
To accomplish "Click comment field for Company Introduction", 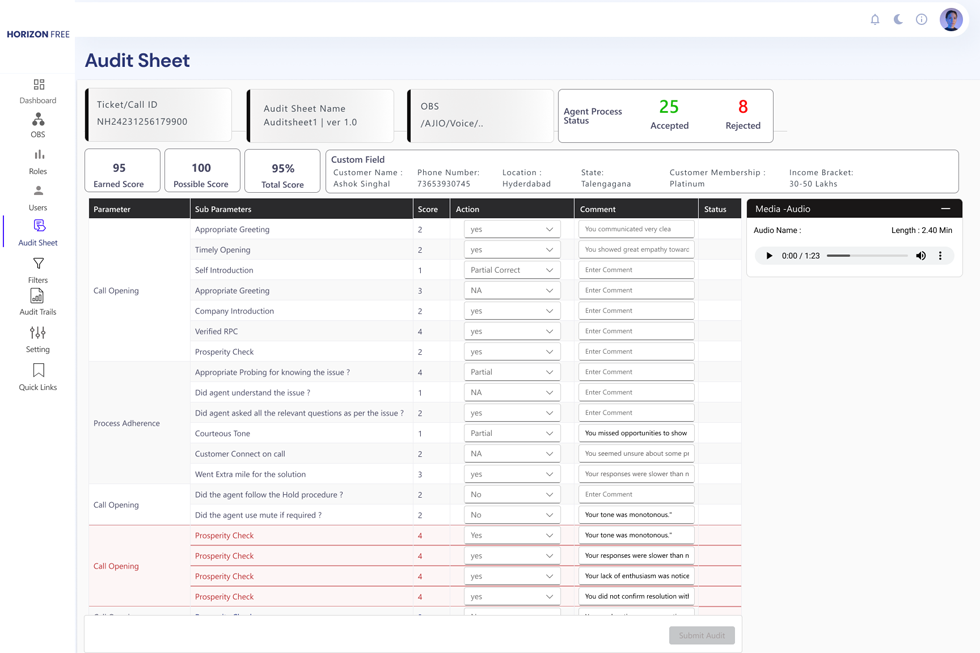I will click(x=636, y=311).
